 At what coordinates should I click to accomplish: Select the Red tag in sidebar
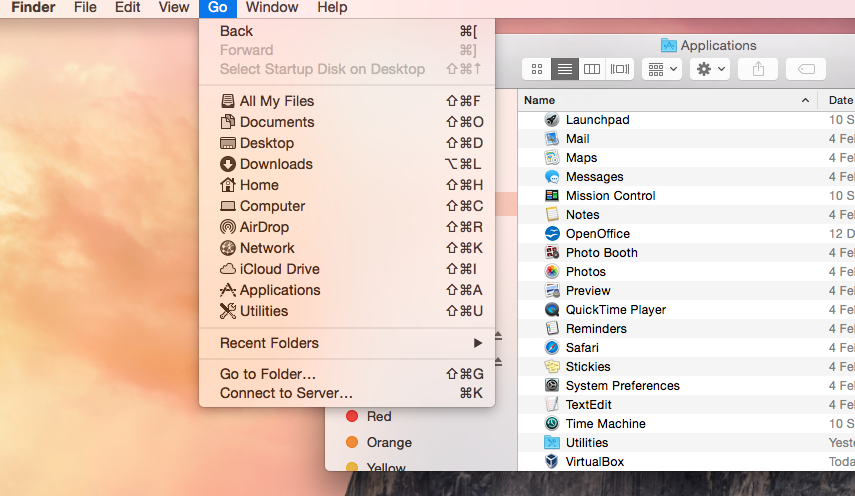[369, 416]
